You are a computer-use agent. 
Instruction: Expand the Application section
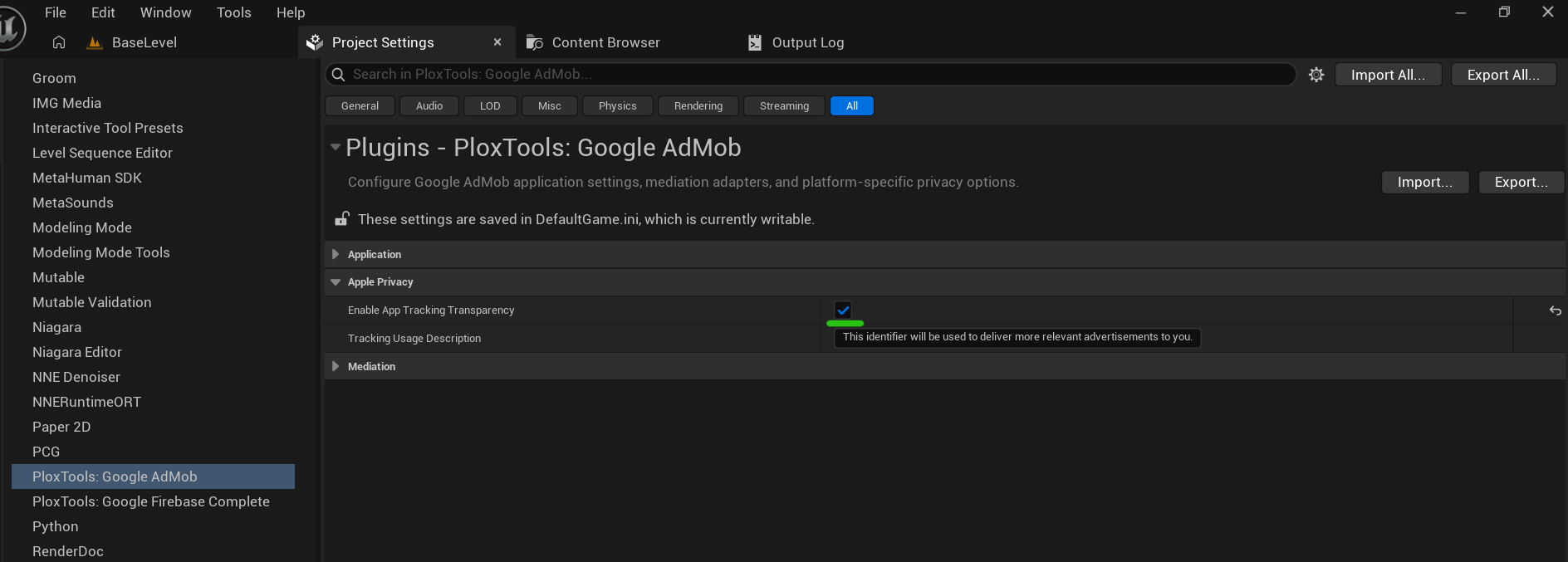click(336, 254)
